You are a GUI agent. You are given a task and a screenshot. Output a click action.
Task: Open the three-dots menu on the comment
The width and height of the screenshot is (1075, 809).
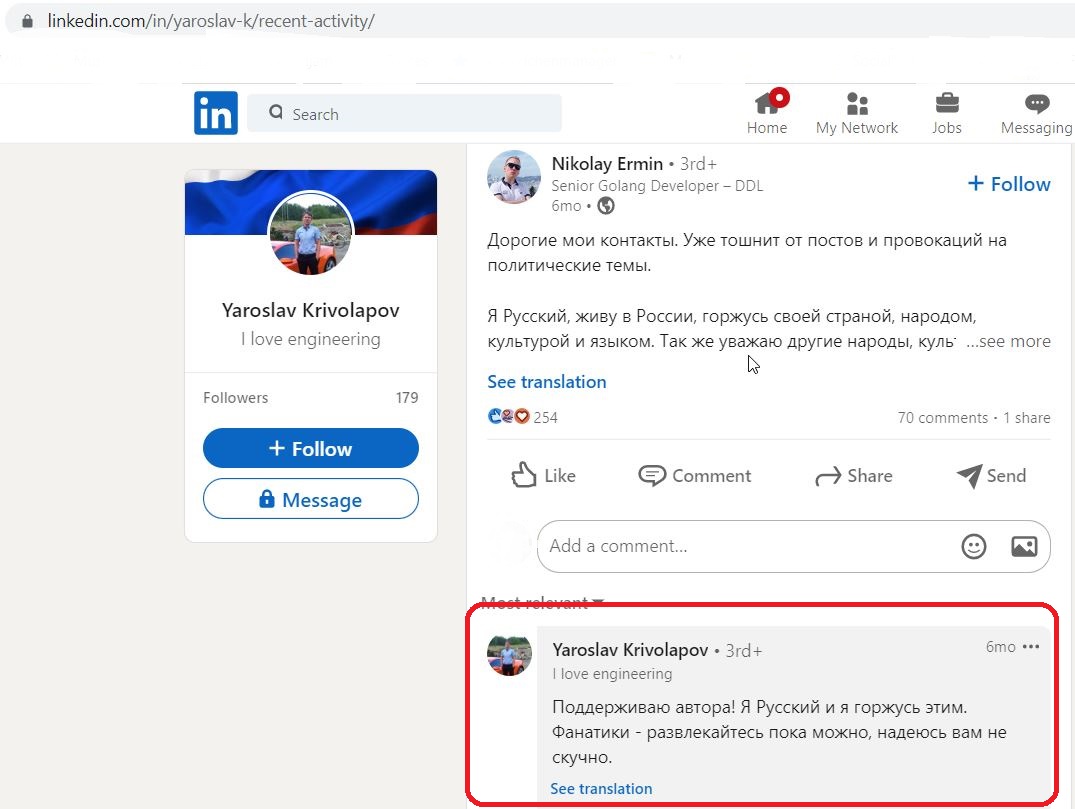point(1030,647)
